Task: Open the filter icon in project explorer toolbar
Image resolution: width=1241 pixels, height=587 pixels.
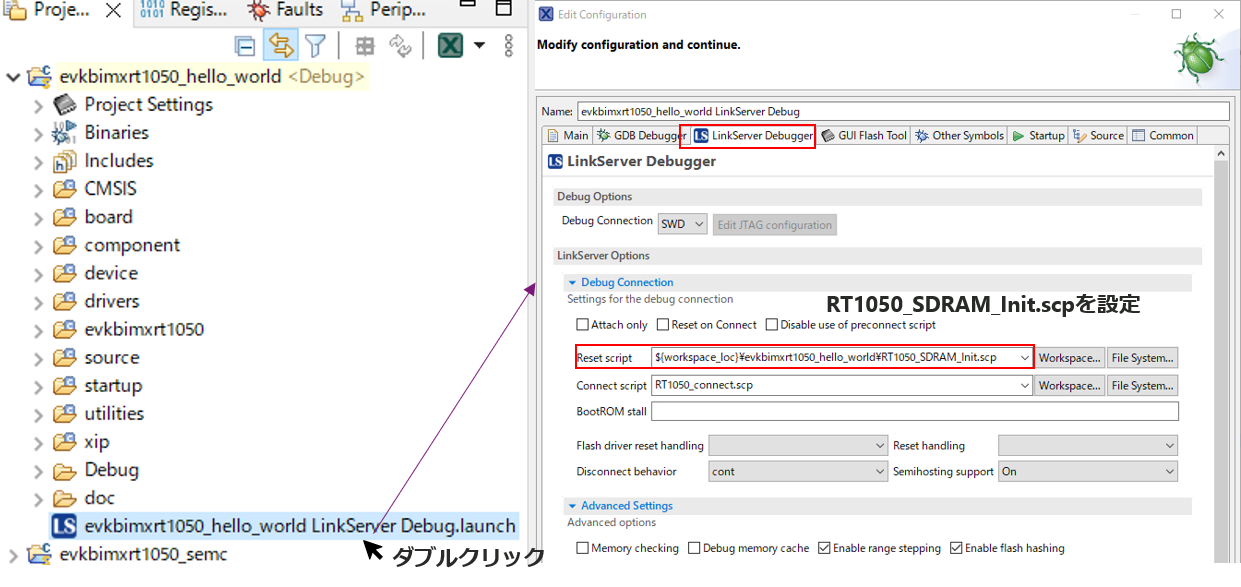Action: coord(316,46)
